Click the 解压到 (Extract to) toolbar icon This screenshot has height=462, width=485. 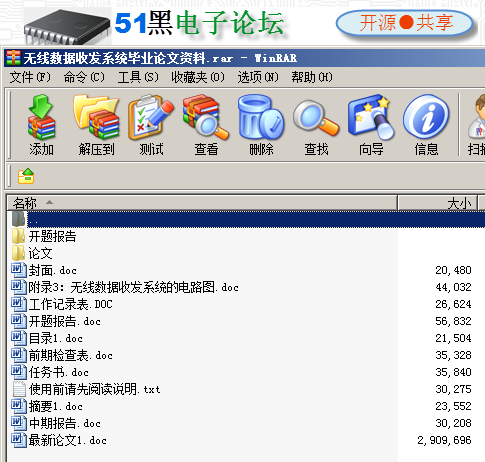[x=96, y=117]
